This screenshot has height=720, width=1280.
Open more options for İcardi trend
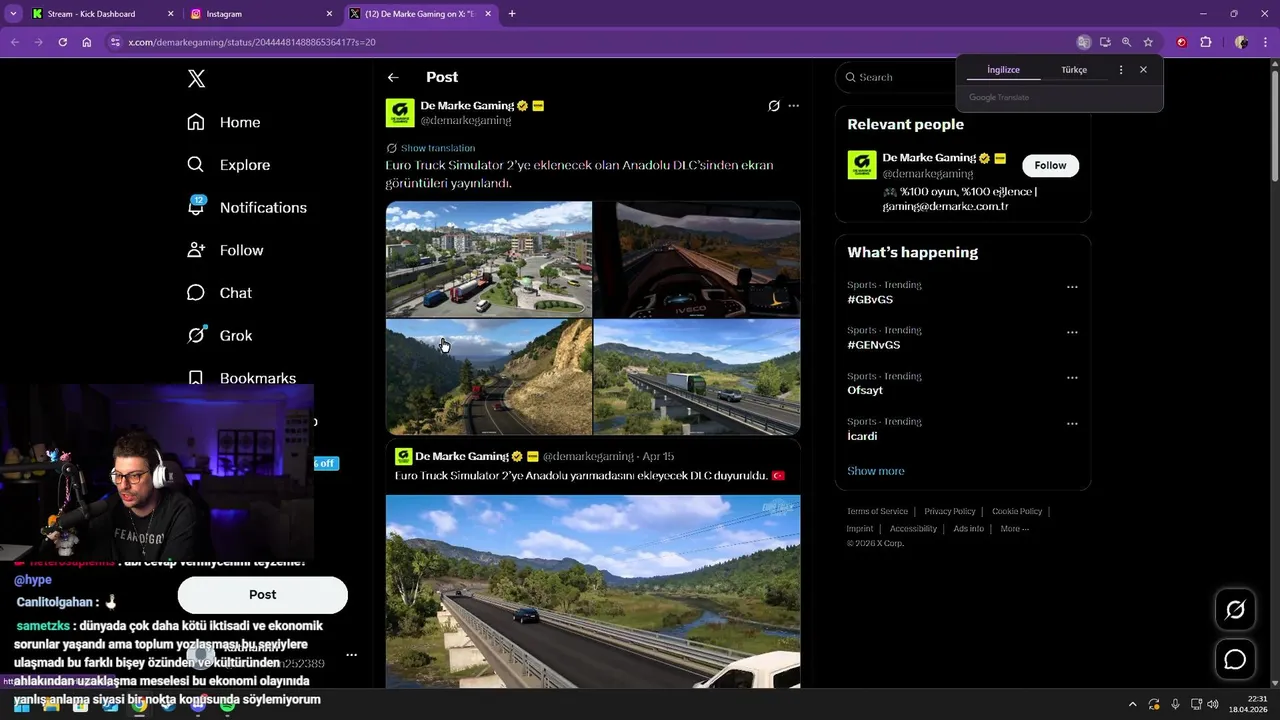[x=1072, y=423]
